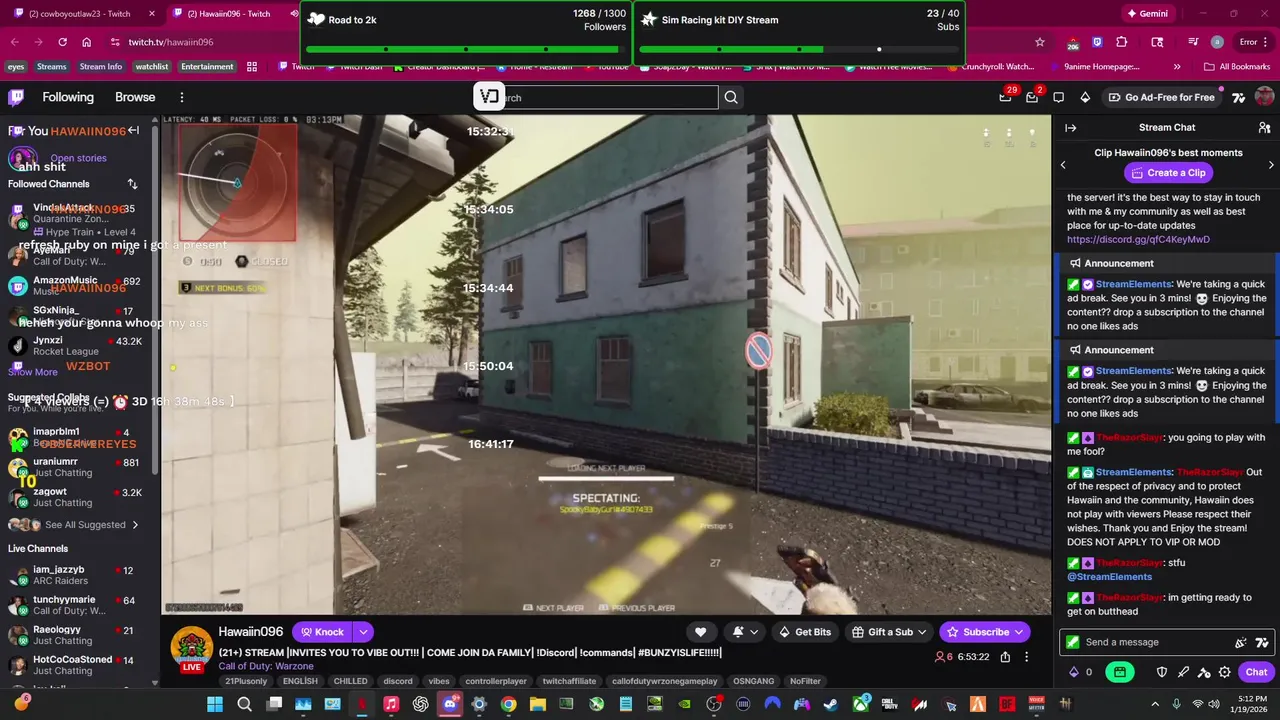Screen dimensions: 1280x720
Task: Open the Streams bookmark folder
Action: [51, 67]
